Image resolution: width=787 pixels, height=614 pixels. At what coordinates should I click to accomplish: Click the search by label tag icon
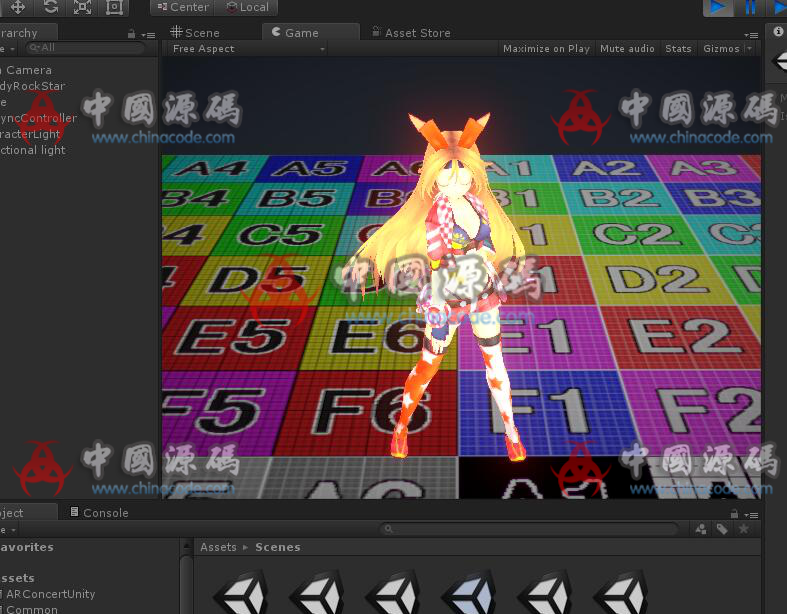click(722, 529)
